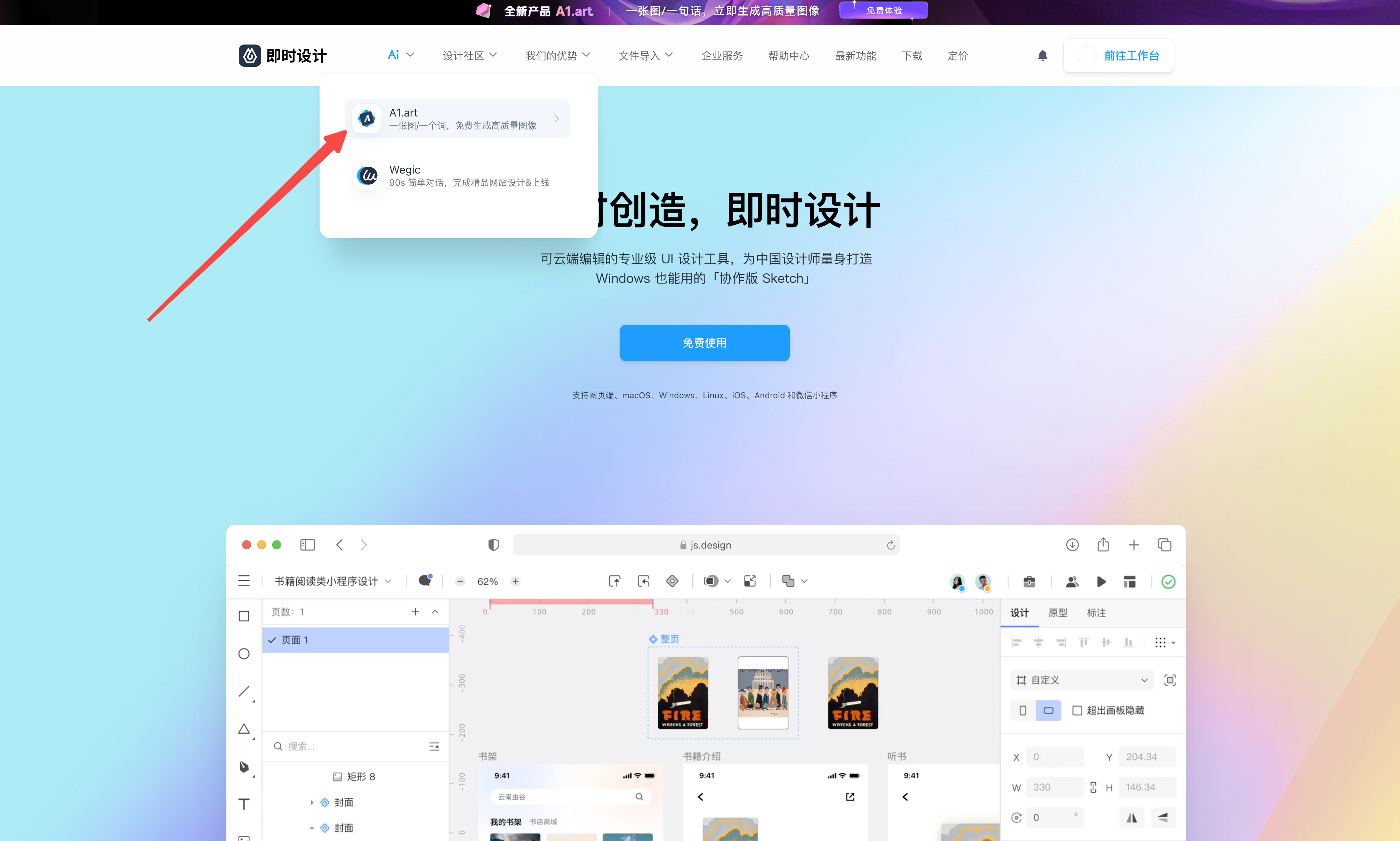Viewport: 1400px width, 841px height.
Task: Click the 即时设计 logo icon
Action: pos(250,56)
